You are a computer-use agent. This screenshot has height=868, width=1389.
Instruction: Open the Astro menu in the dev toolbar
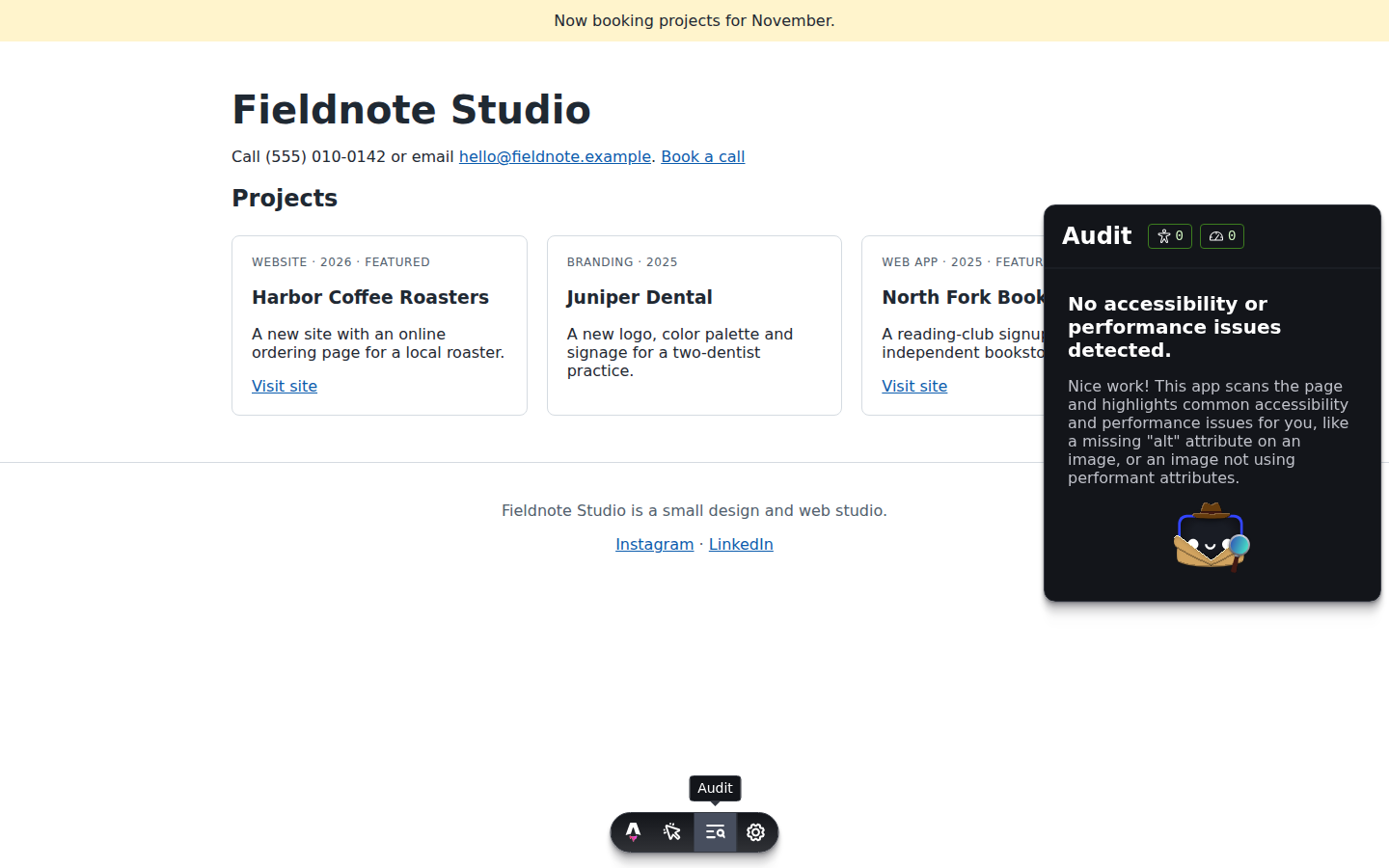tap(634, 832)
